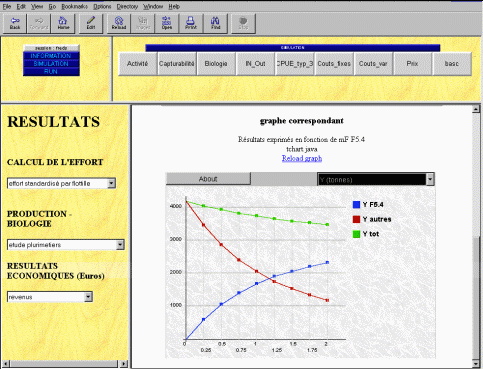Click the Find binoculars icon

pyautogui.click(x=215, y=23)
